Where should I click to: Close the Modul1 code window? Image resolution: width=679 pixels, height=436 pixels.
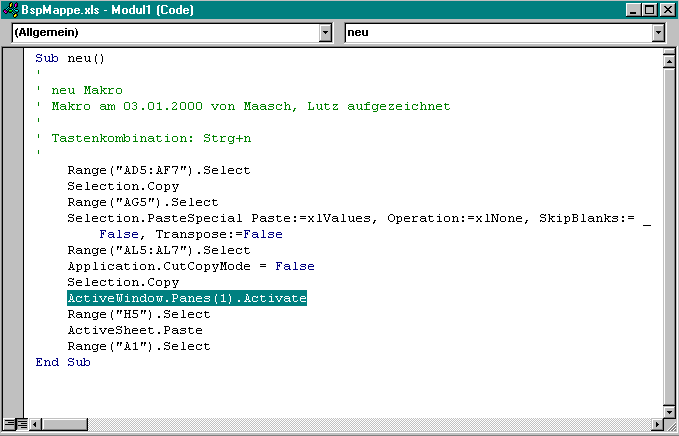[x=667, y=10]
